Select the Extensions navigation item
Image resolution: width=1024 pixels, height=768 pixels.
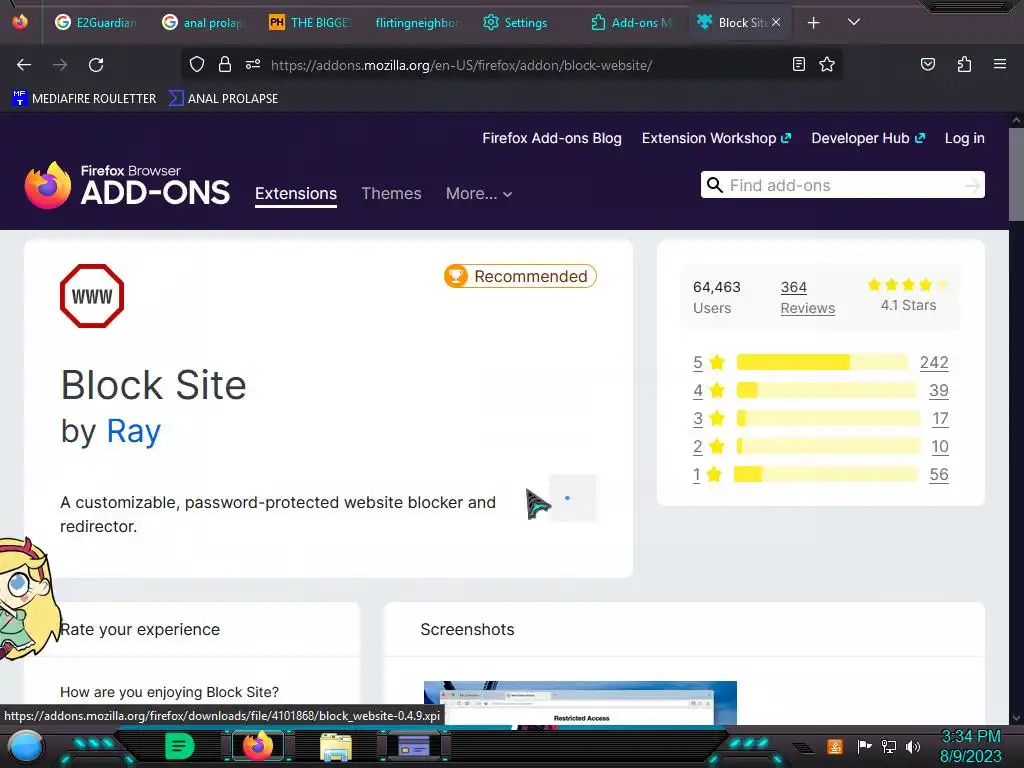coord(296,194)
